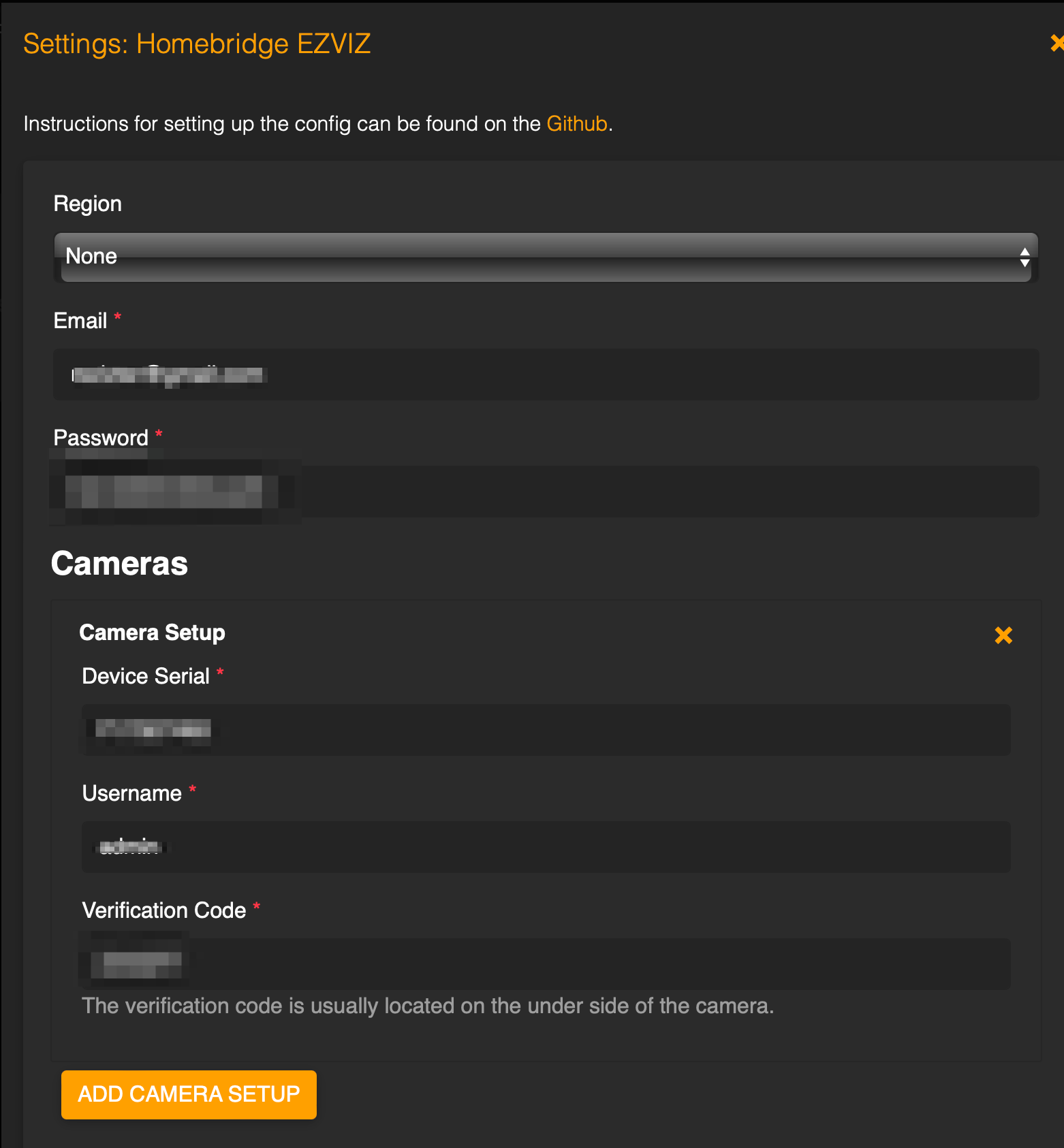This screenshot has height=1148, width=1064.
Task: Click the Device Serial label
Action: tap(146, 676)
